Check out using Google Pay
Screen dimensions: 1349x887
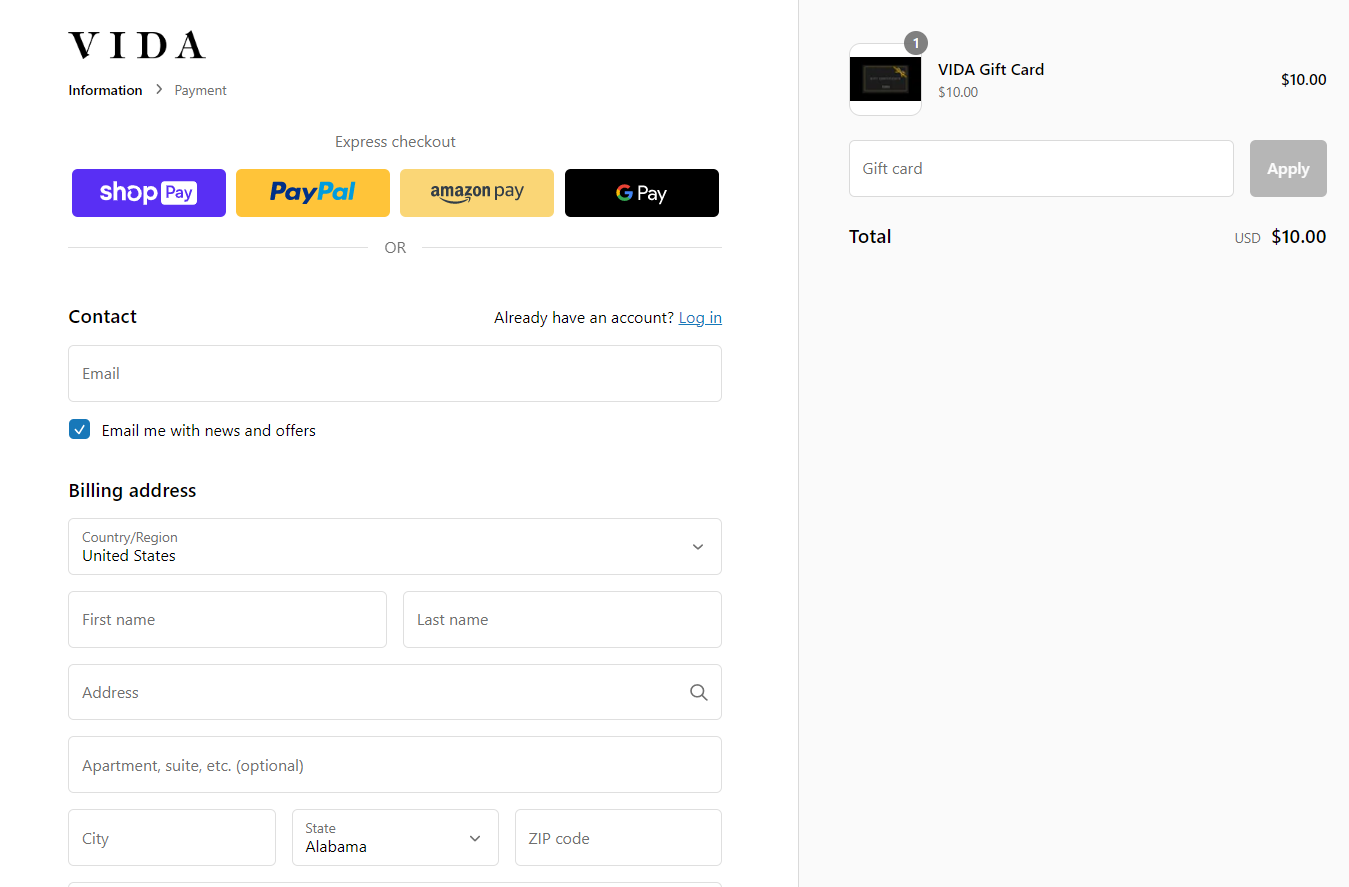pyautogui.click(x=642, y=193)
